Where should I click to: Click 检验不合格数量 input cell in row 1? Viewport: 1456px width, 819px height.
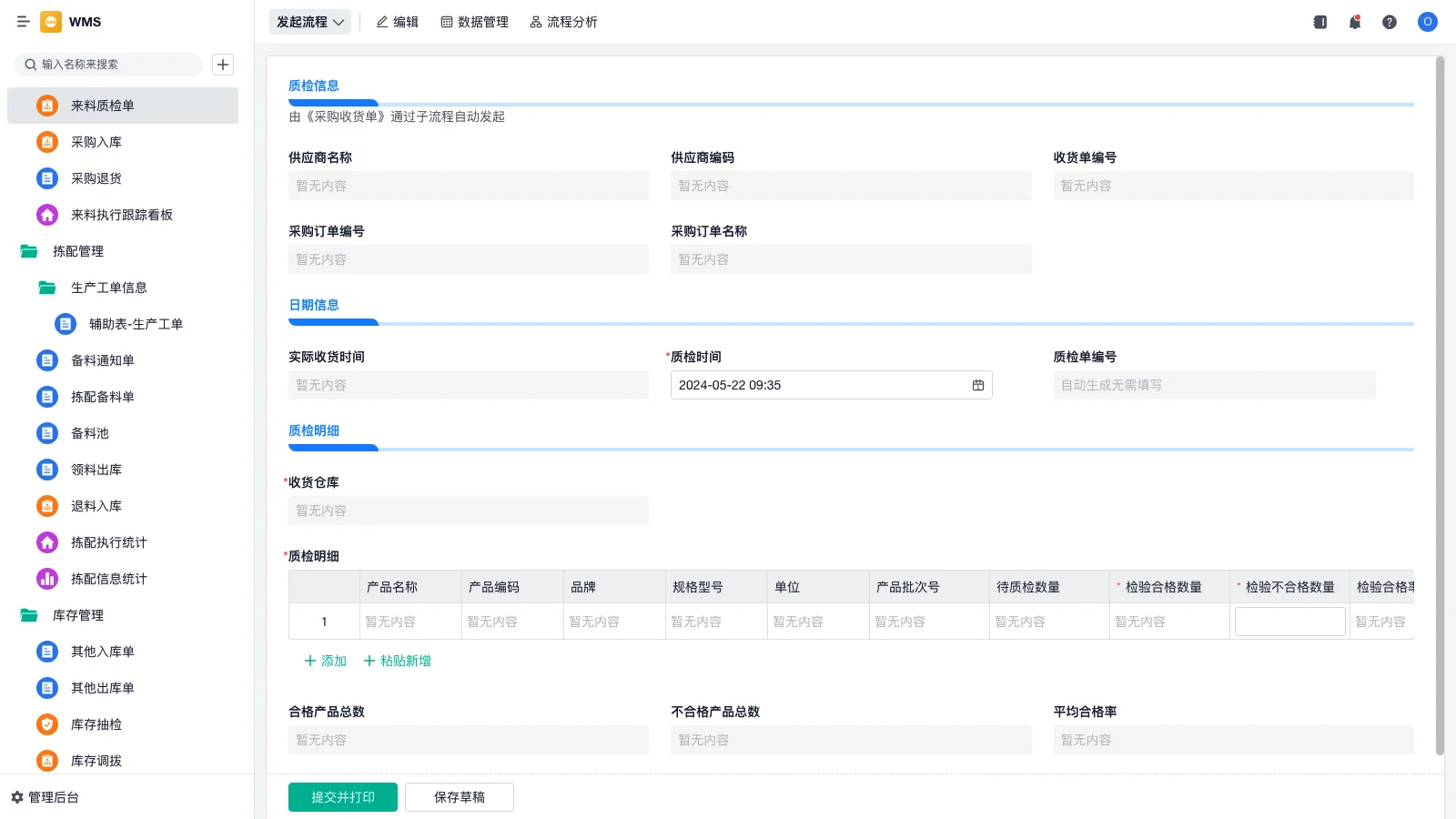click(1290, 622)
